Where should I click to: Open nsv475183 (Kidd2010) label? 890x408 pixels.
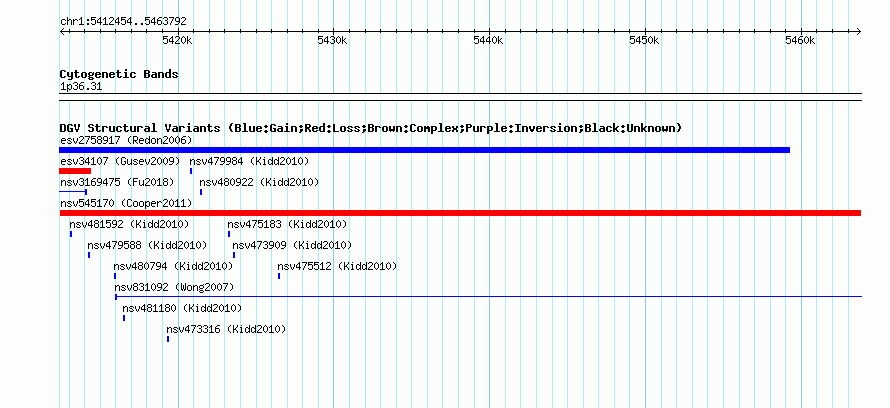pos(287,224)
